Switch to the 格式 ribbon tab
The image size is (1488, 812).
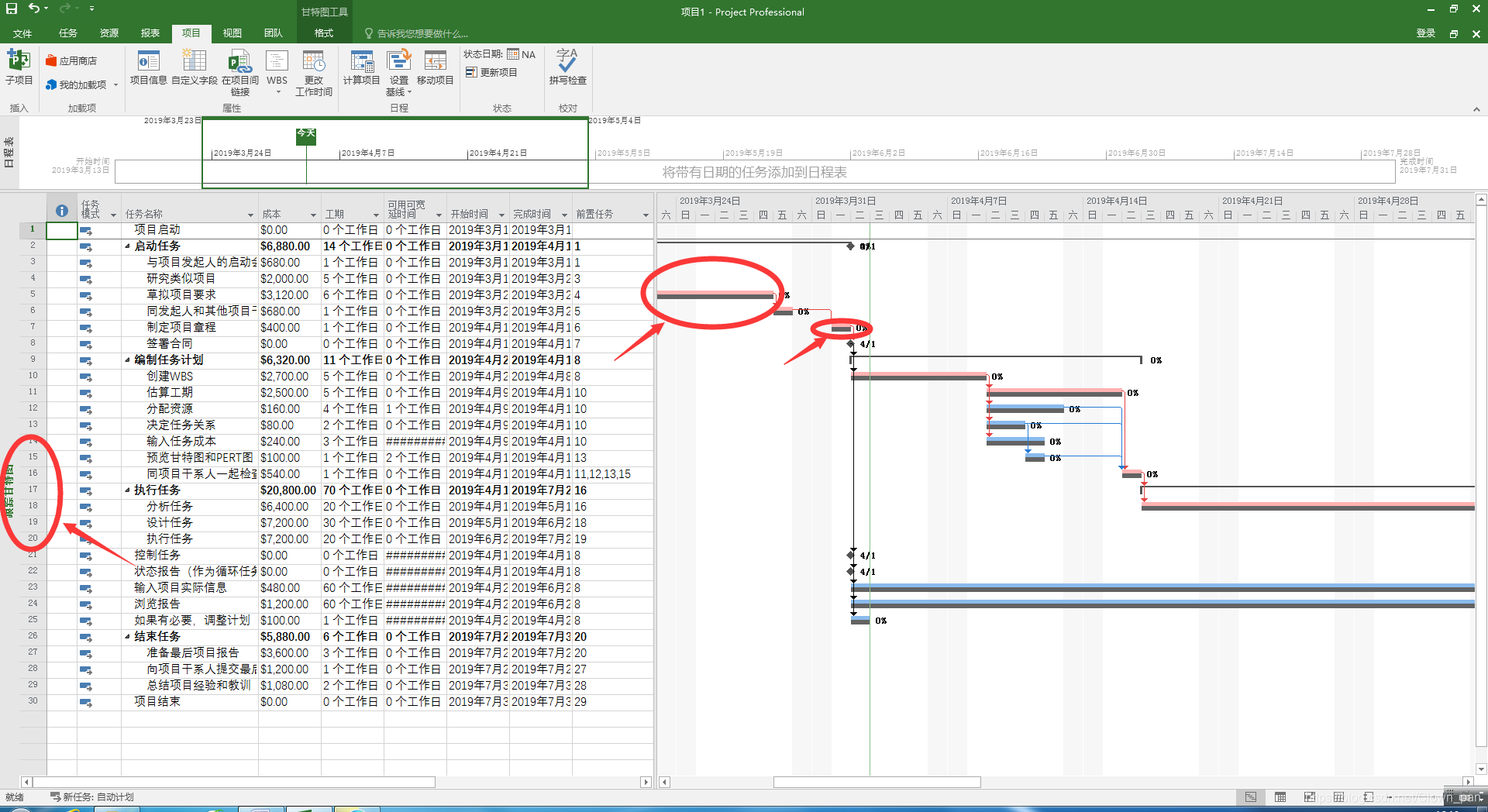tap(324, 33)
